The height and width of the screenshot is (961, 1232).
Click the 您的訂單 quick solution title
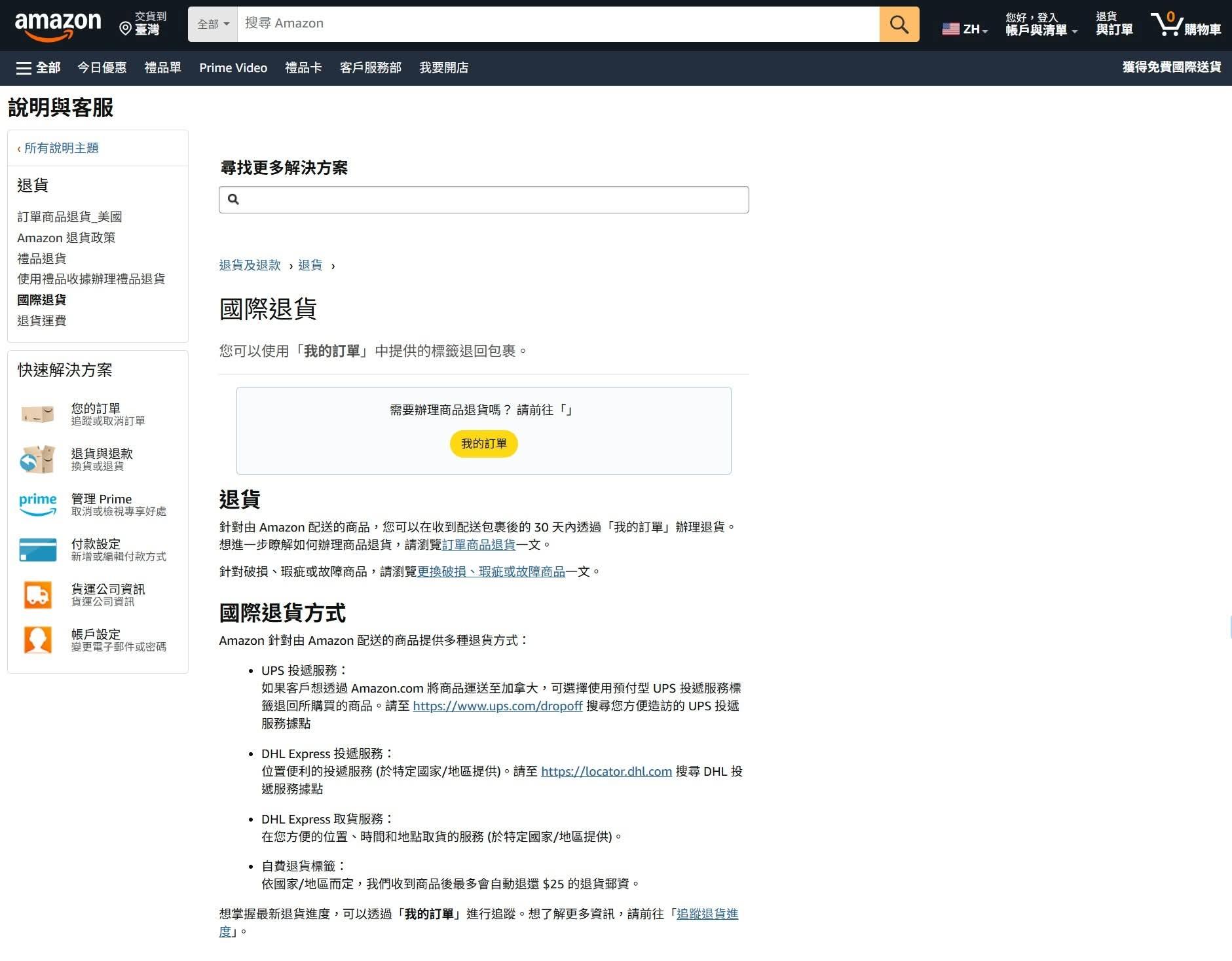96,408
